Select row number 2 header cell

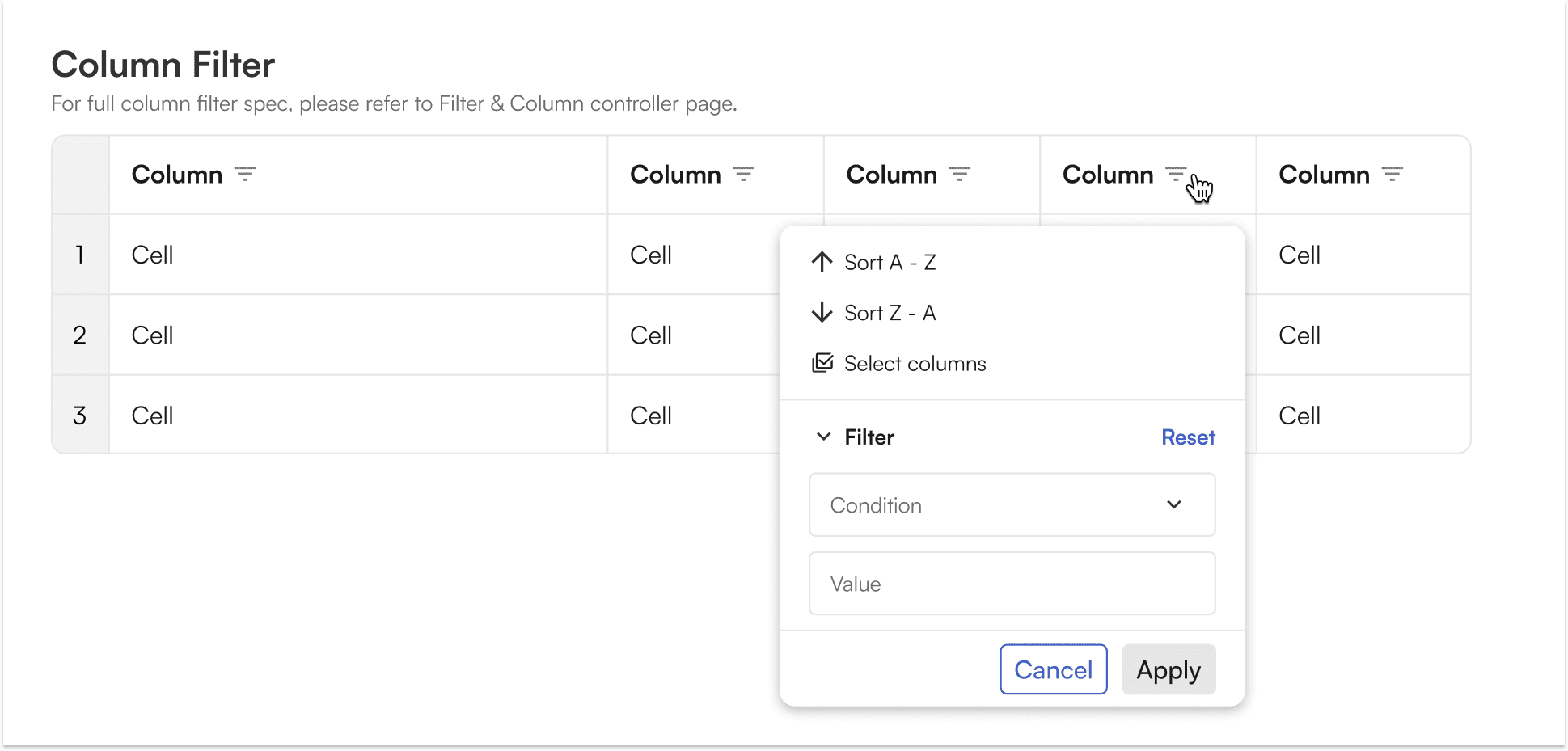(80, 335)
